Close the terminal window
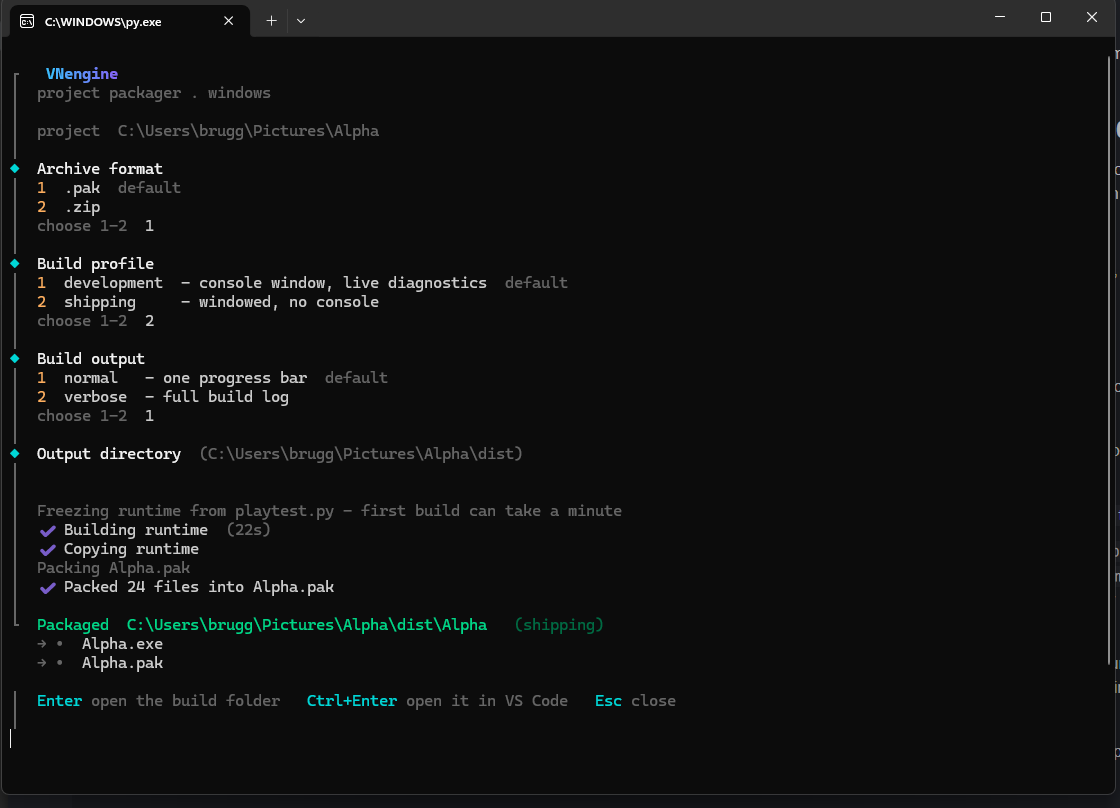 1091,17
